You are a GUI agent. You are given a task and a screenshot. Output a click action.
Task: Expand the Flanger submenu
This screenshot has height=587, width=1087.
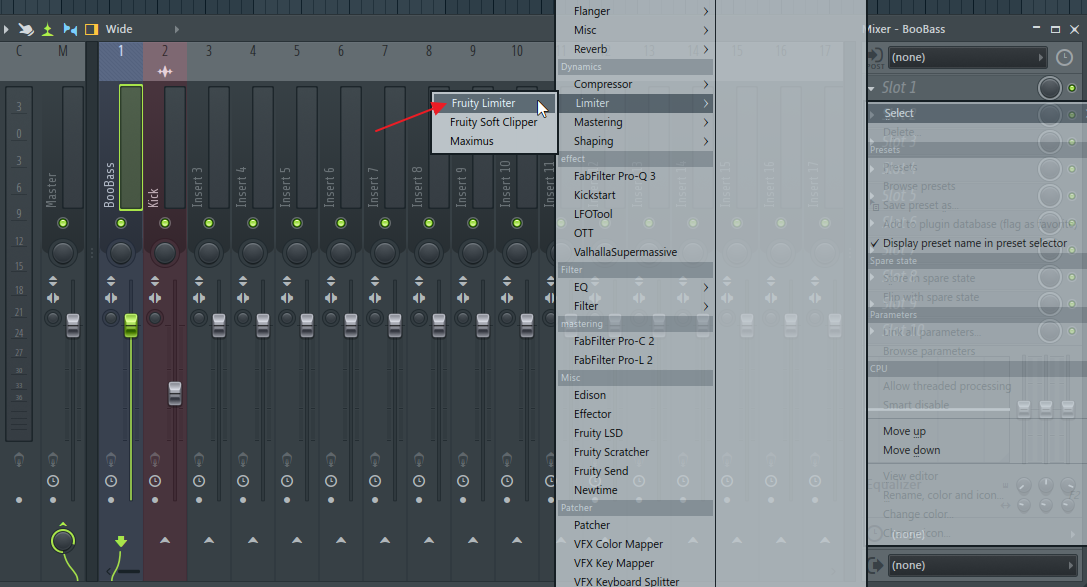coord(636,11)
